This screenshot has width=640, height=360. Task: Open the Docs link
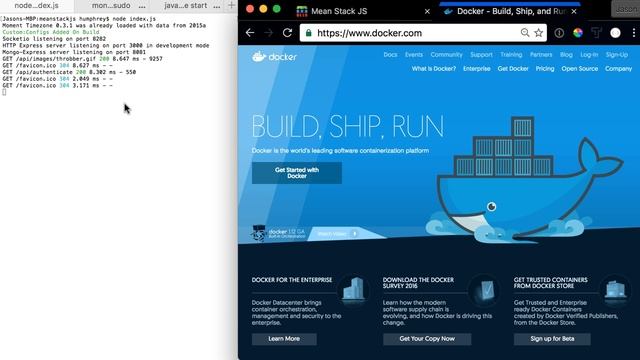pyautogui.click(x=390, y=55)
